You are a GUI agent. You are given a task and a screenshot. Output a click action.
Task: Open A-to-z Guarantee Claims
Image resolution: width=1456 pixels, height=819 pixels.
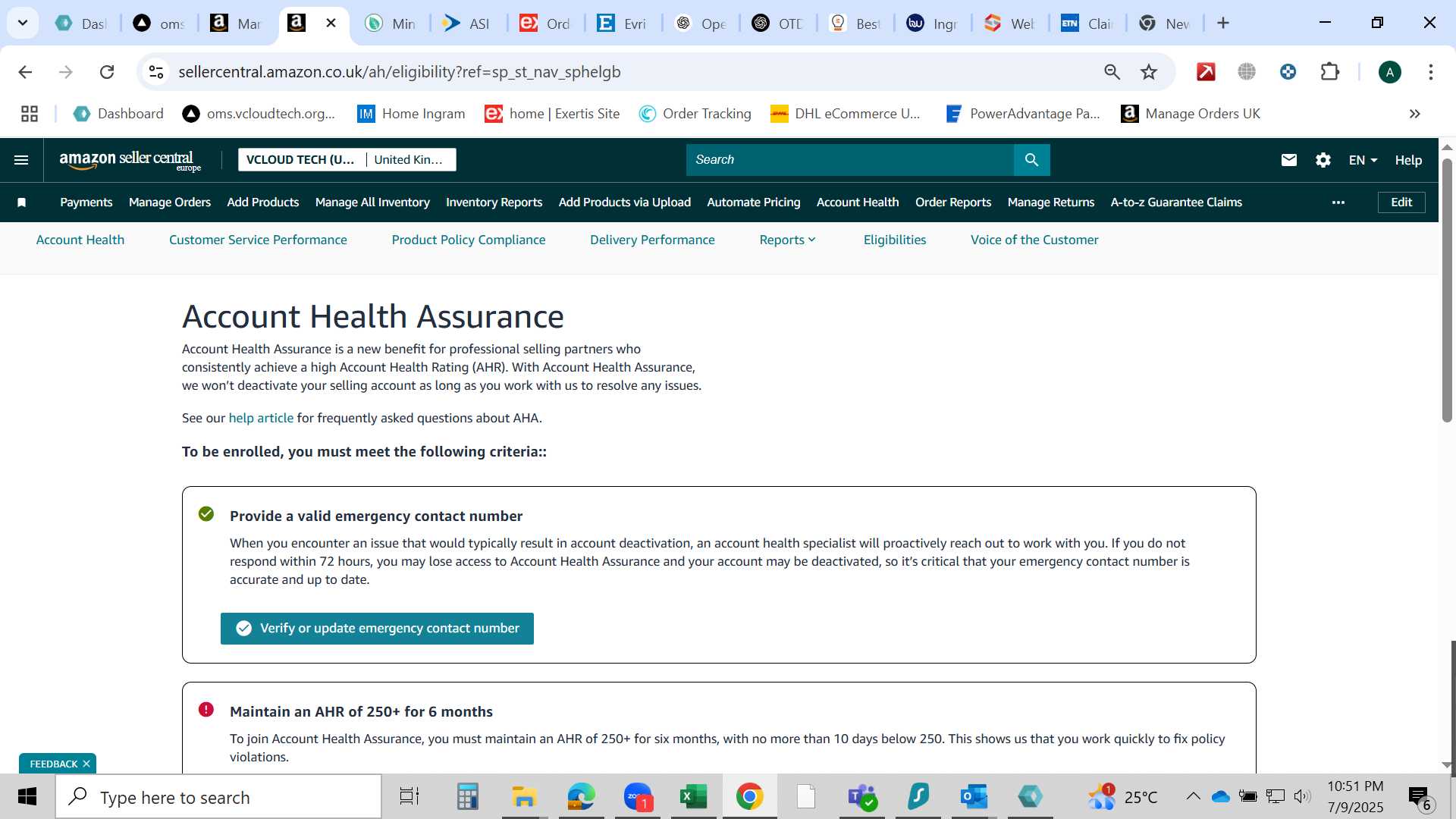(x=1176, y=202)
